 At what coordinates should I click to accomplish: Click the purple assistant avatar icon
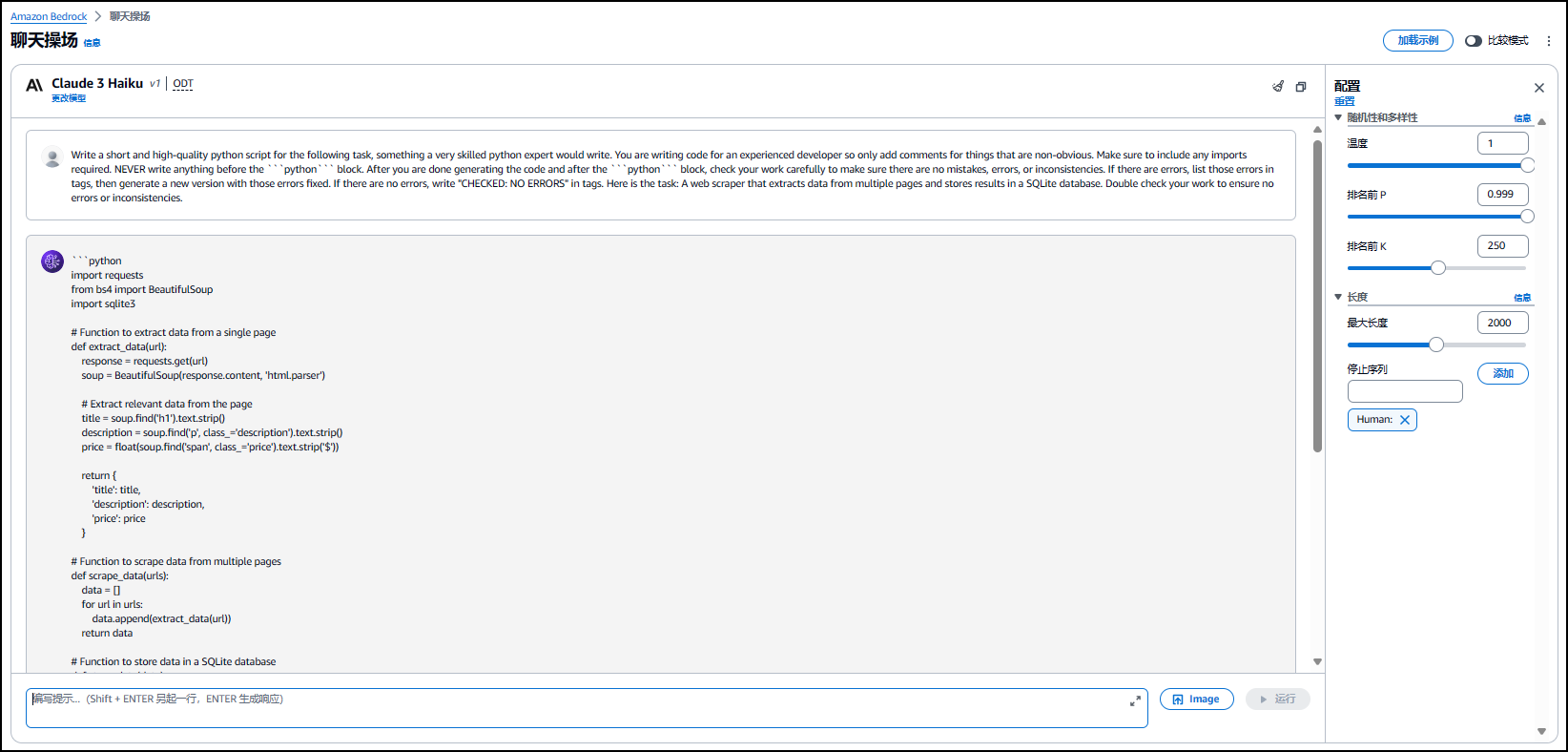coord(52,261)
